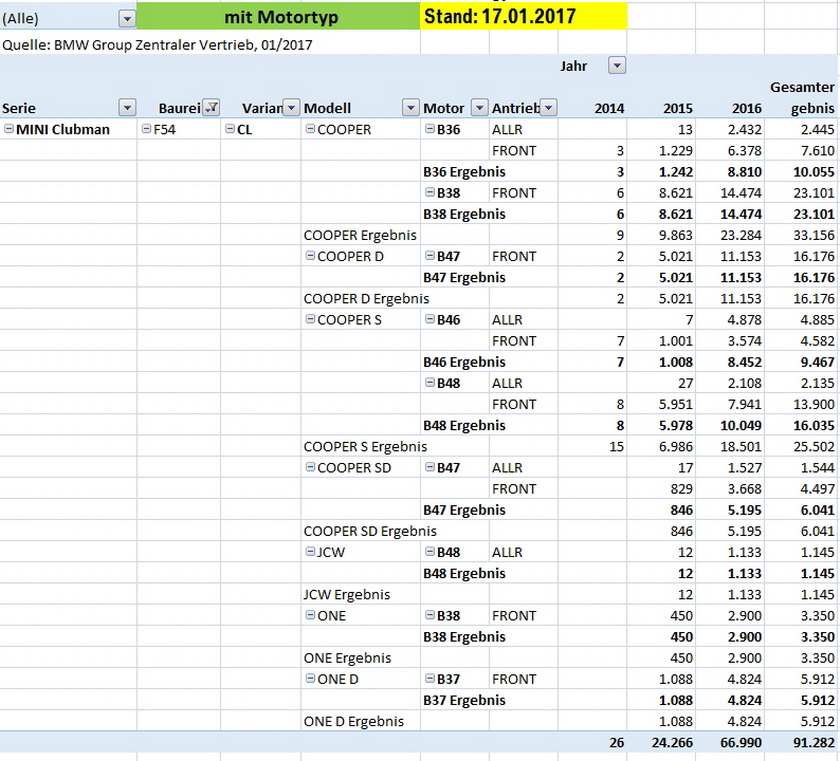
Task: Select the Jahr field label
Action: [574, 66]
